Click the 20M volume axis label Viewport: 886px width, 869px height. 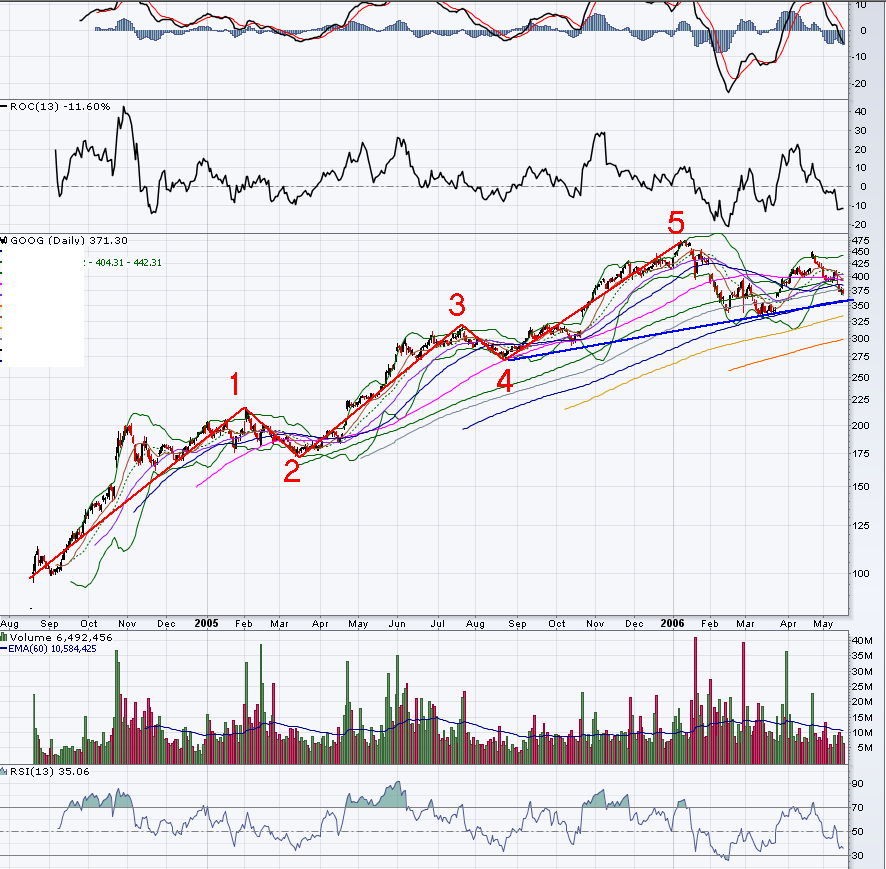coord(862,702)
